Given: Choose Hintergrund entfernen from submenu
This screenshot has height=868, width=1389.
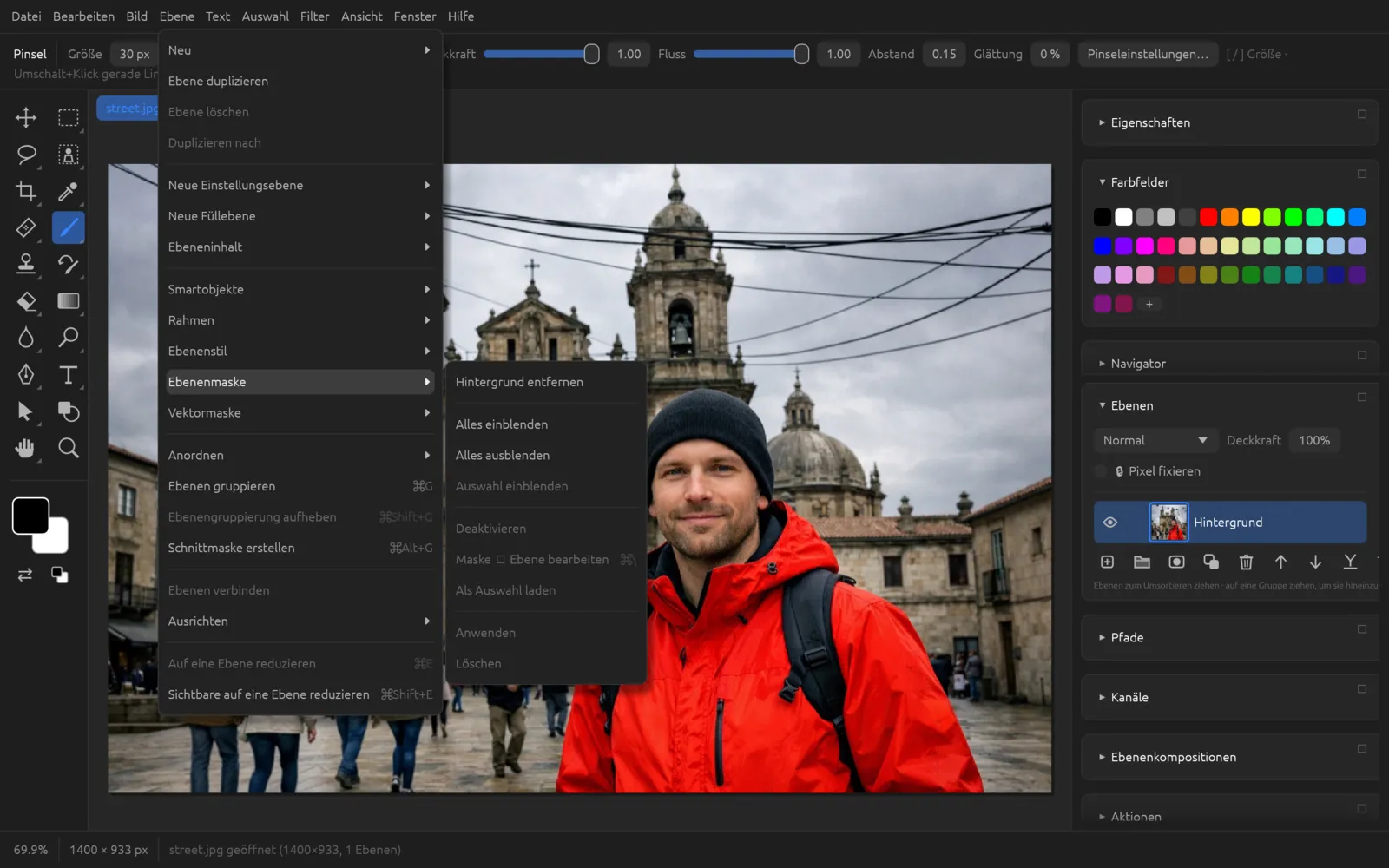Looking at the screenshot, I should 545,382.
